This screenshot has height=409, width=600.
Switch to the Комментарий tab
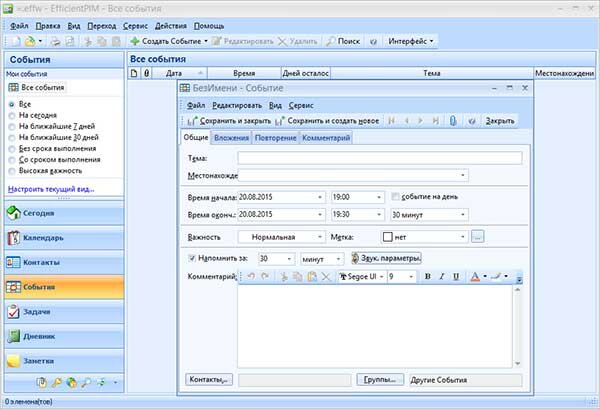click(326, 138)
